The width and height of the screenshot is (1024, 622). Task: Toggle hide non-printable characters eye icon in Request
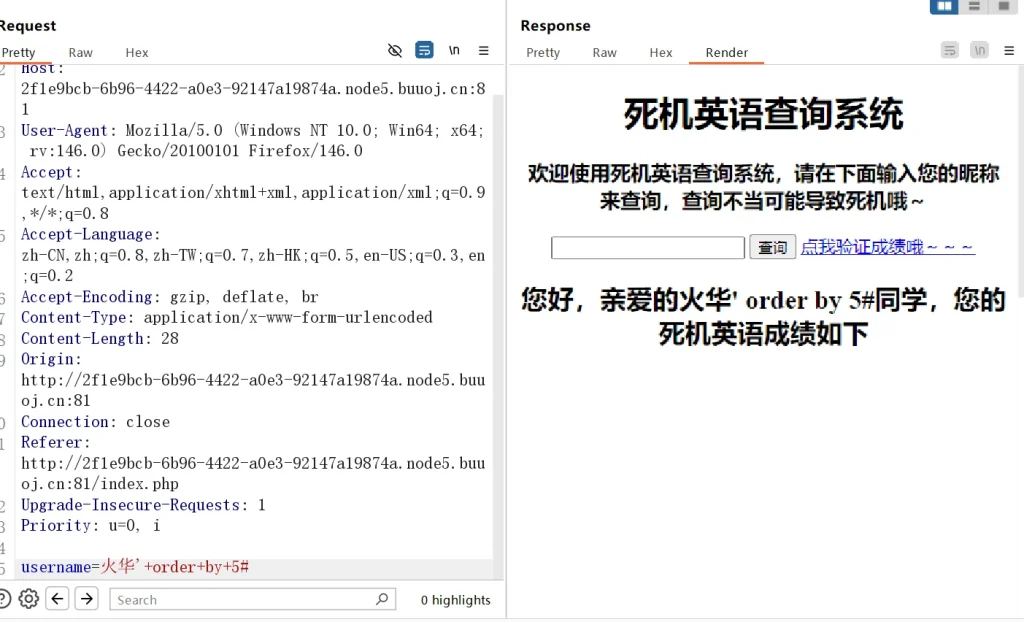[395, 50]
